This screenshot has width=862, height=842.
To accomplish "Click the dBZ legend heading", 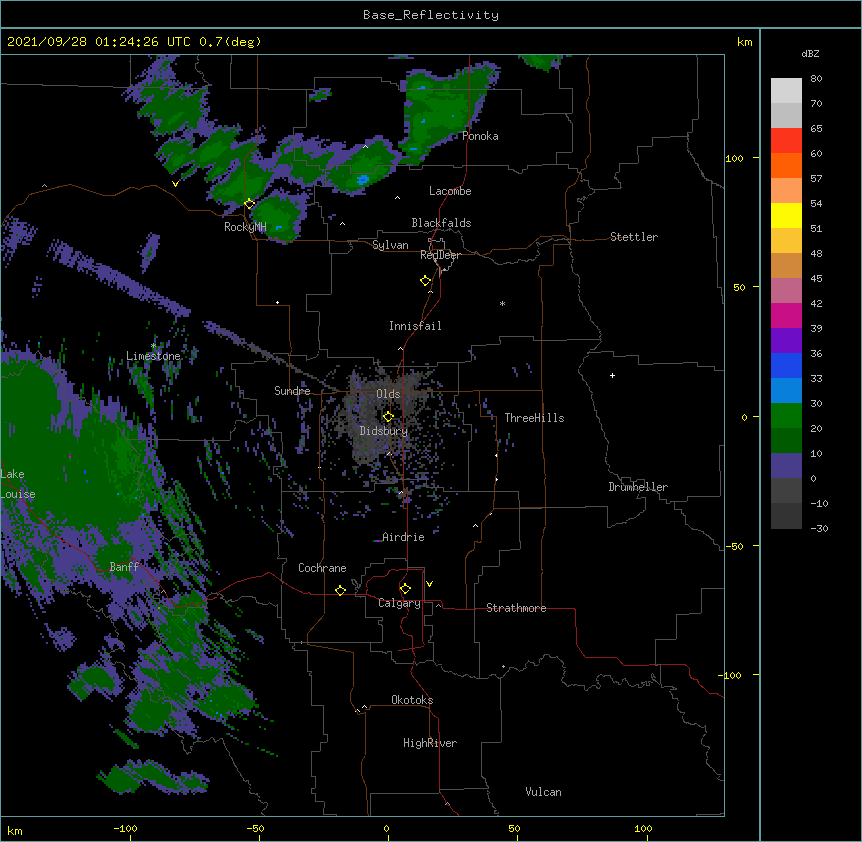I will tap(810, 54).
